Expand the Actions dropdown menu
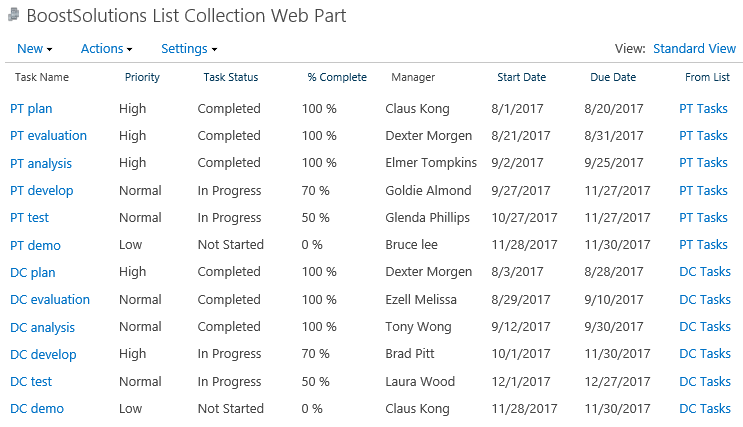 tap(107, 49)
